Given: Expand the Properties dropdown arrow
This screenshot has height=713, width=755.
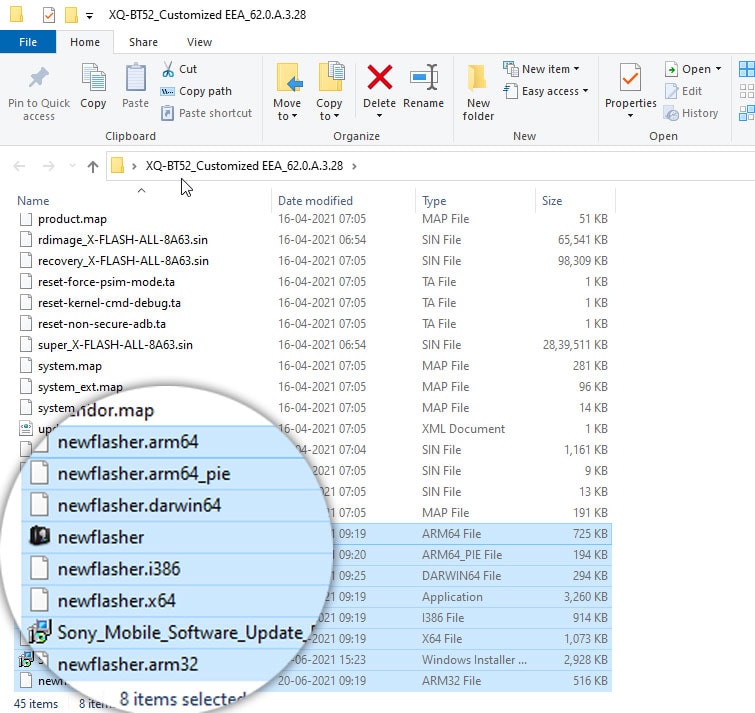Looking at the screenshot, I should pos(630,116).
